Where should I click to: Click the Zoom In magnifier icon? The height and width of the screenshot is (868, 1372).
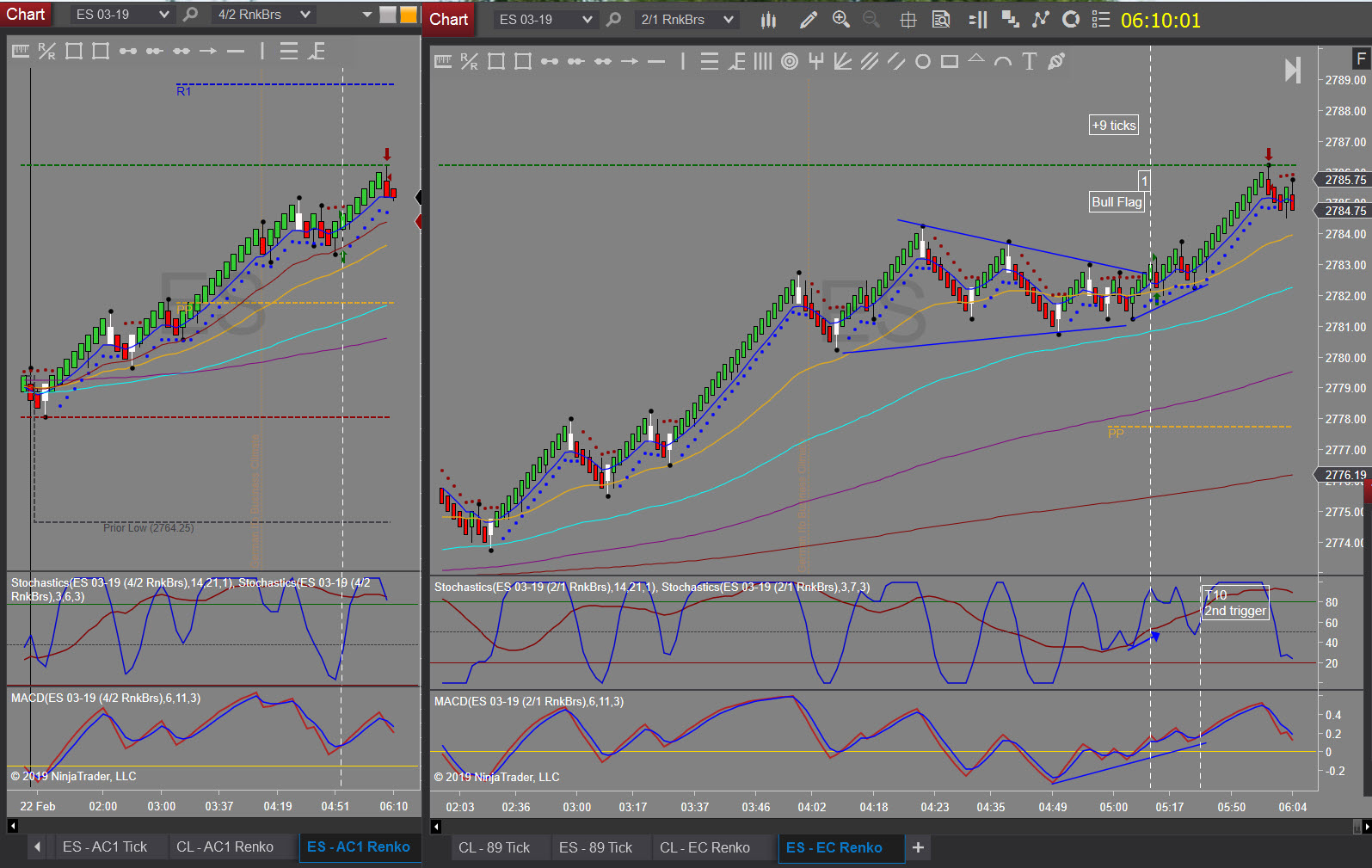841,20
